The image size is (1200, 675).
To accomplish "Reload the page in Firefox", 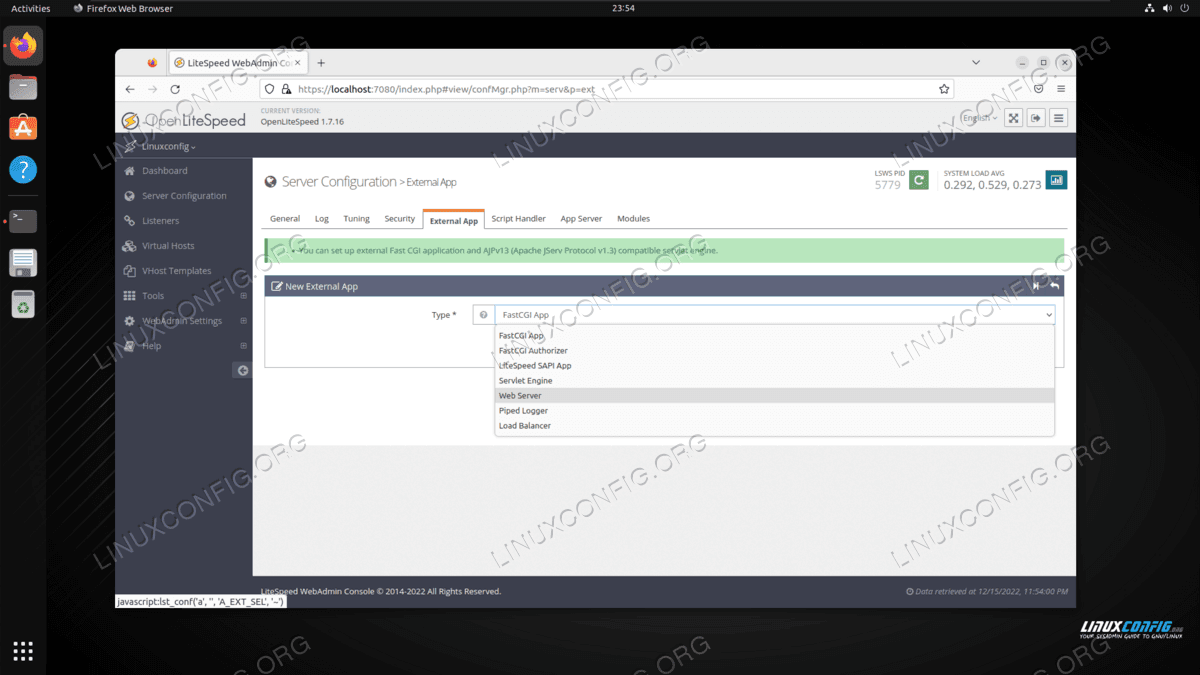I will click(175, 89).
